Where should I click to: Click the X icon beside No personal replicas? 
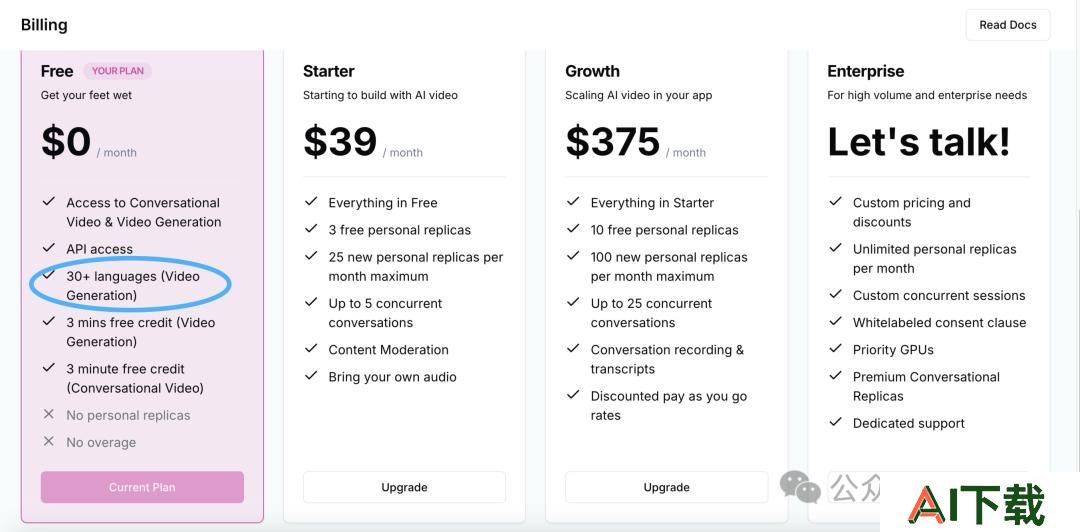(48, 414)
